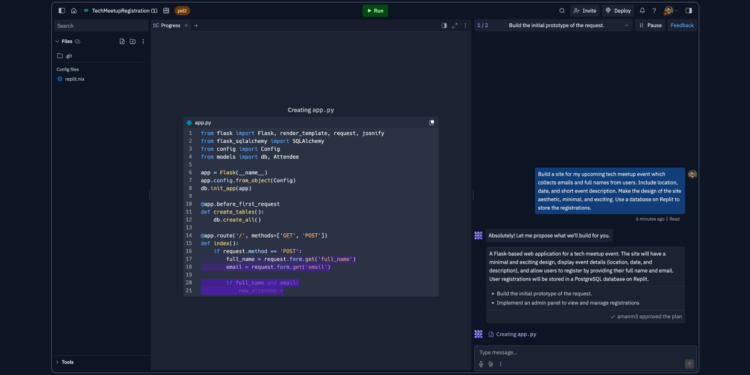Open the TechMeetupRegistration (1) project name

(124, 11)
